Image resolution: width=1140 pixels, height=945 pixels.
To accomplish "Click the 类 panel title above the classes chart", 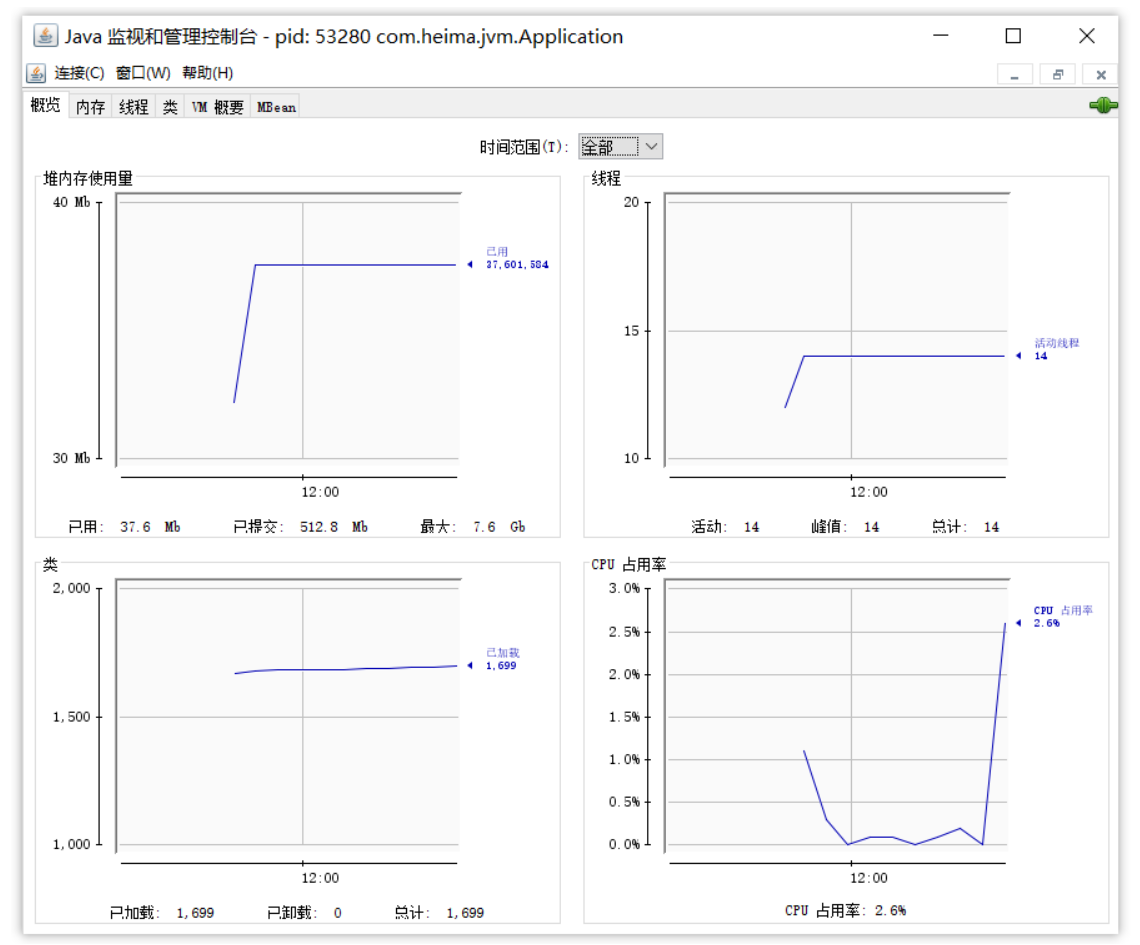I will tap(50, 565).
